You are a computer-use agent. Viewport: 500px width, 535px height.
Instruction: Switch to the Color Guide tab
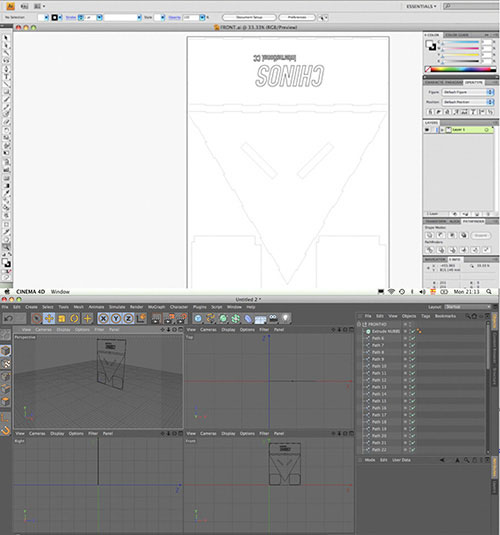pyautogui.click(x=457, y=35)
